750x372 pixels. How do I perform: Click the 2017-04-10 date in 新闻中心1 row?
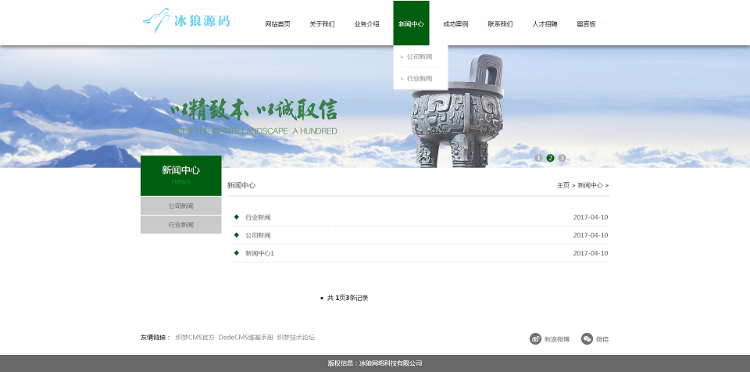(x=591, y=253)
